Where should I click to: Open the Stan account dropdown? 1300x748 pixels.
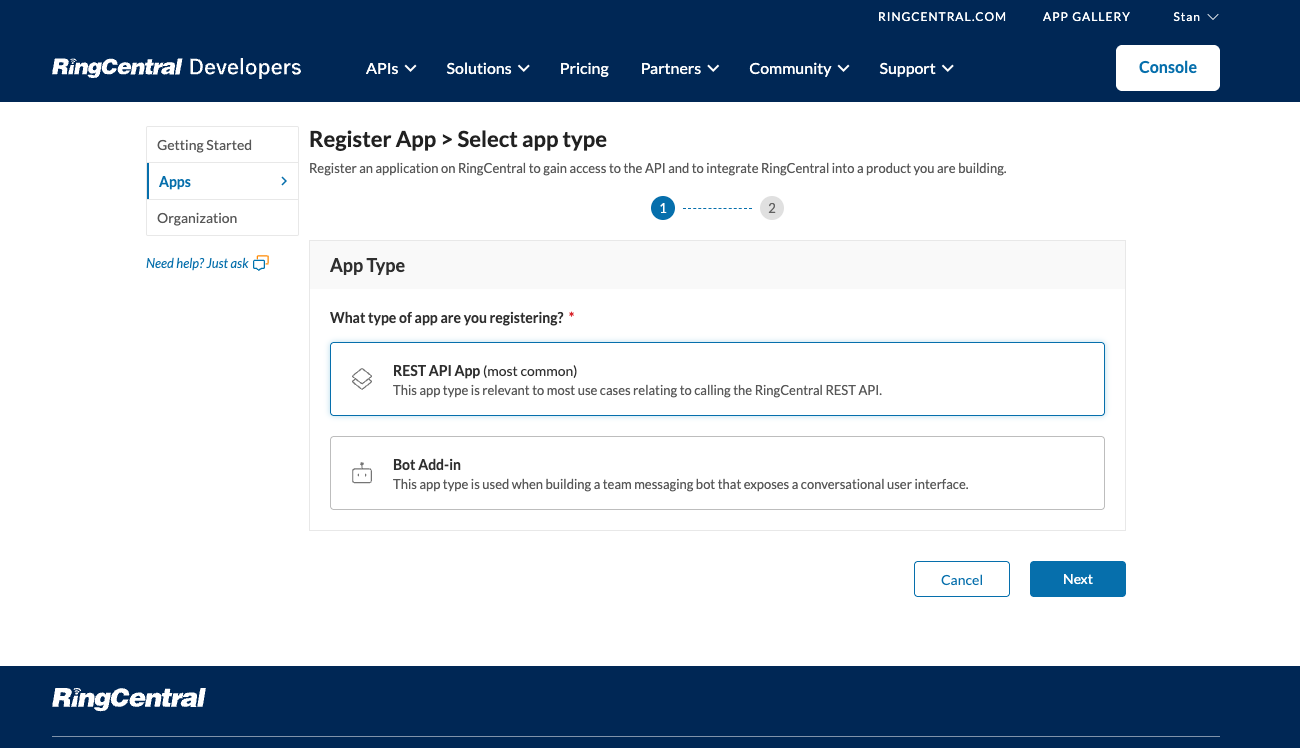click(x=1196, y=17)
